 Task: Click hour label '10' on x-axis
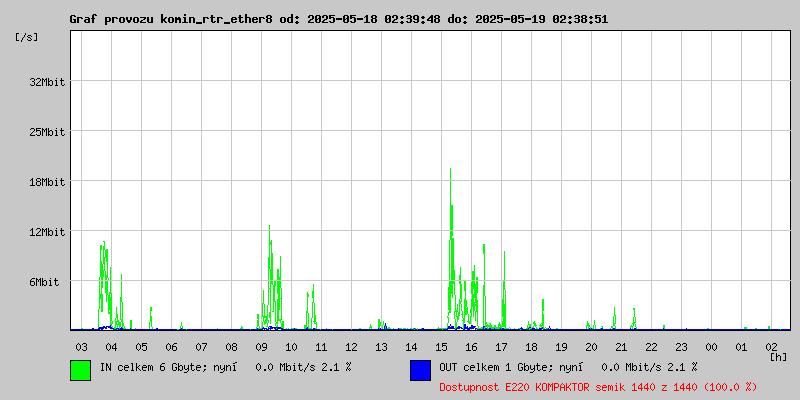(291, 347)
